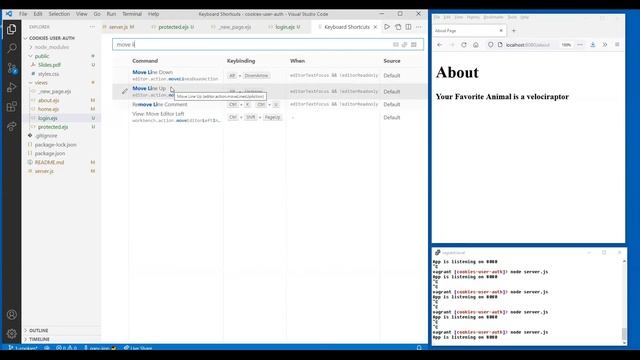Click the pencil edit icon for Move Line Up
Viewport: 640px width, 360px height.
click(124, 91)
